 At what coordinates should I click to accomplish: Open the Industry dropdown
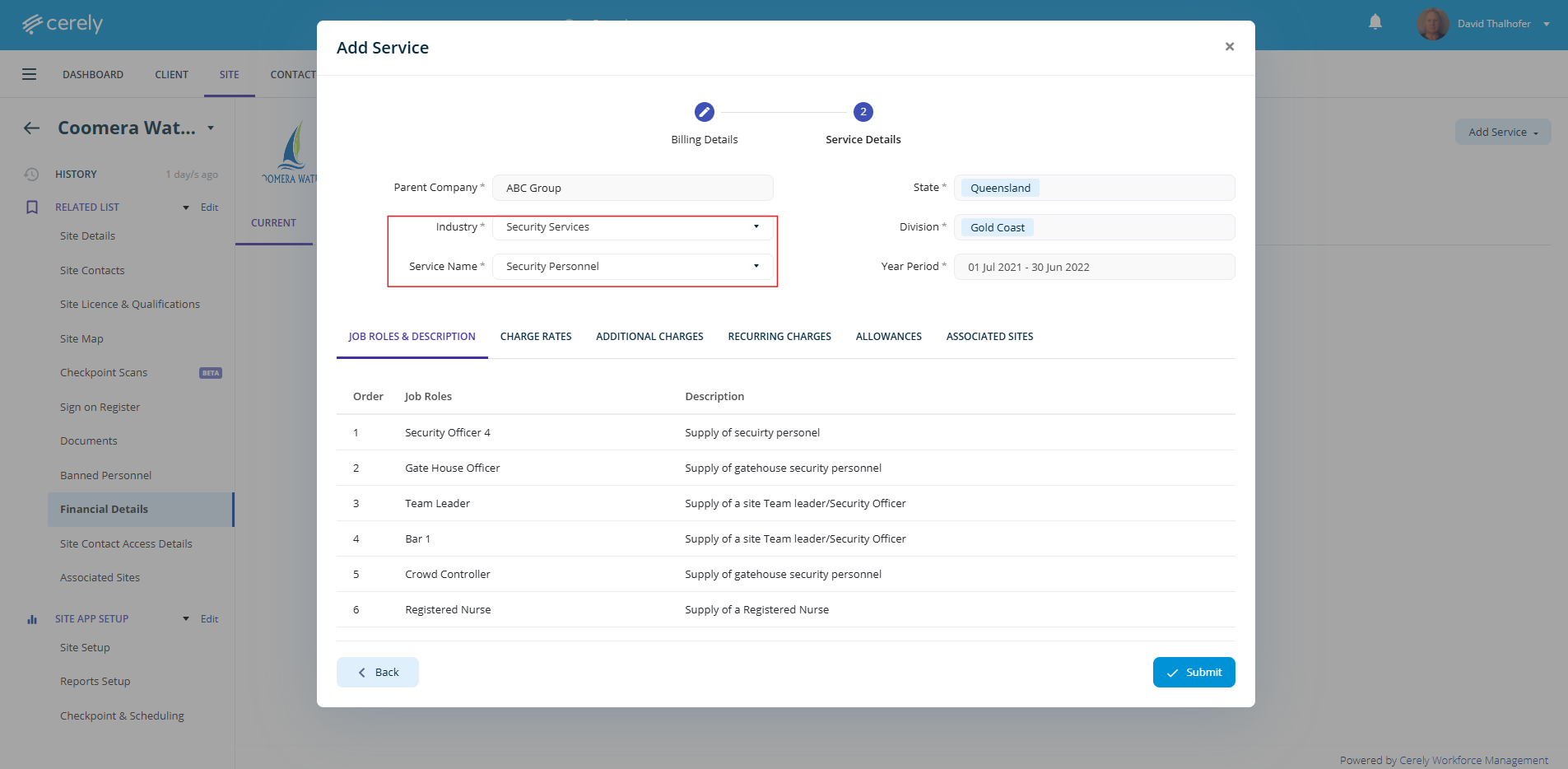[632, 227]
